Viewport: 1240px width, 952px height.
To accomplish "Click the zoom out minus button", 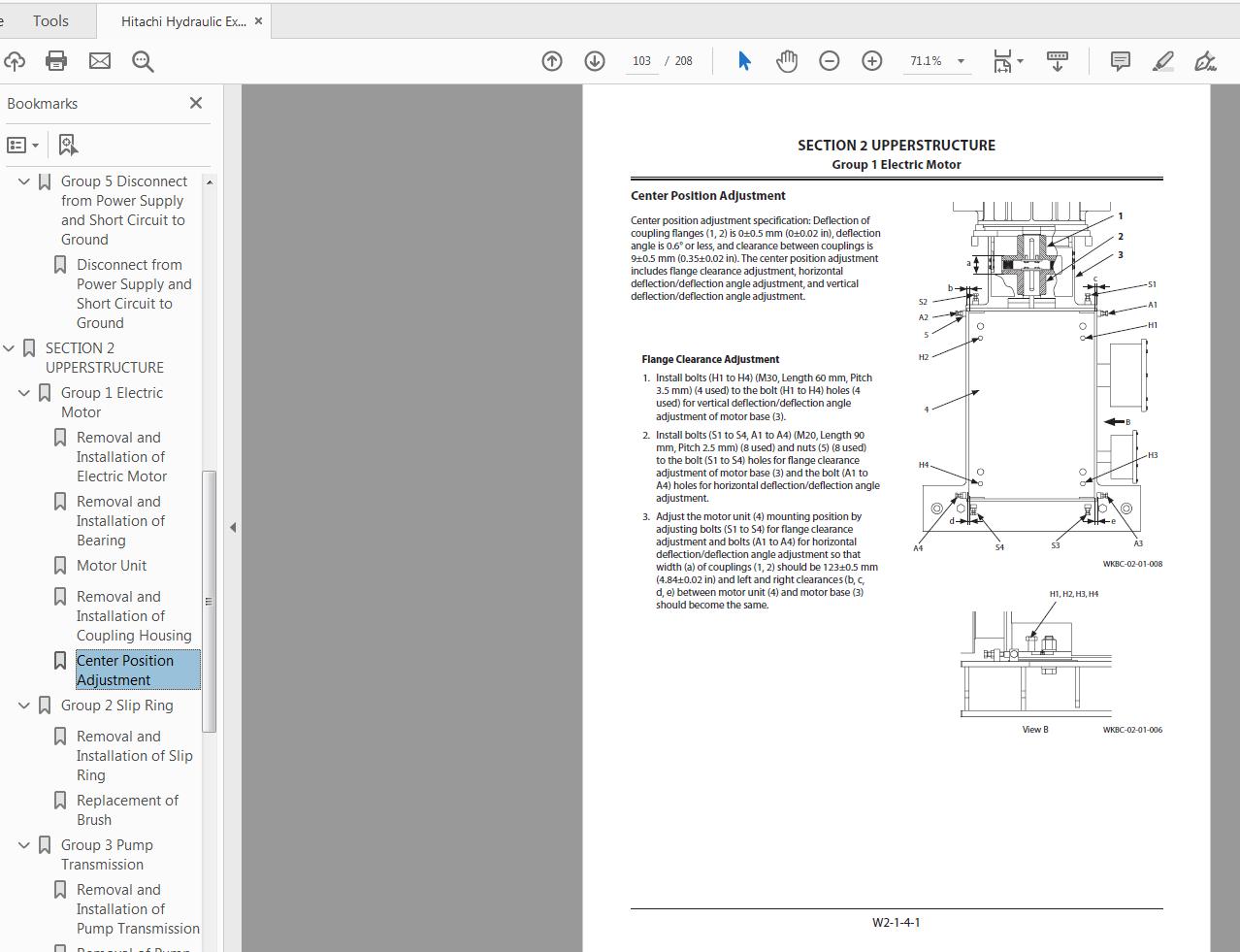I will tap(829, 61).
